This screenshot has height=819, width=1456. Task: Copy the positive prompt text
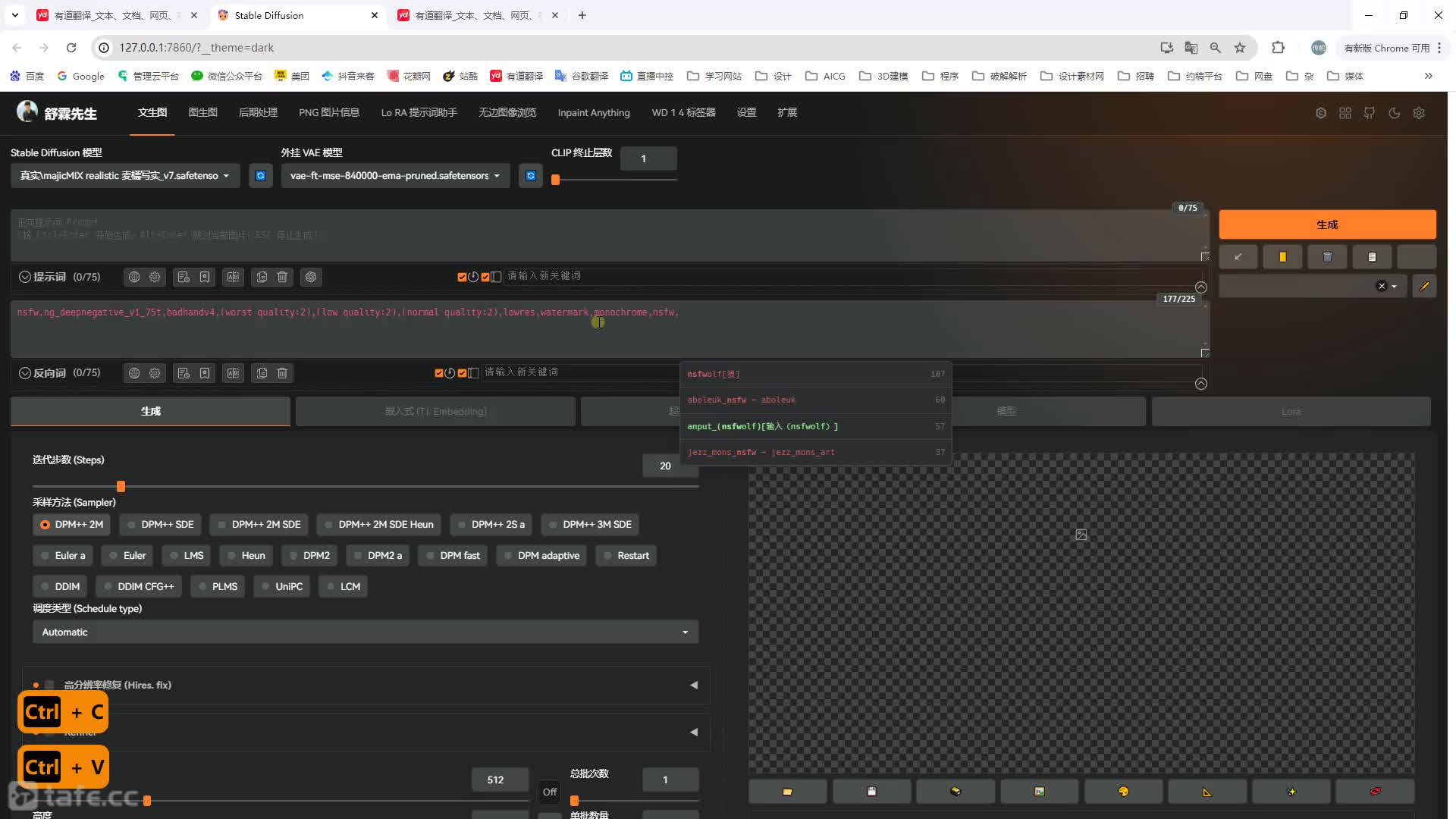(262, 278)
